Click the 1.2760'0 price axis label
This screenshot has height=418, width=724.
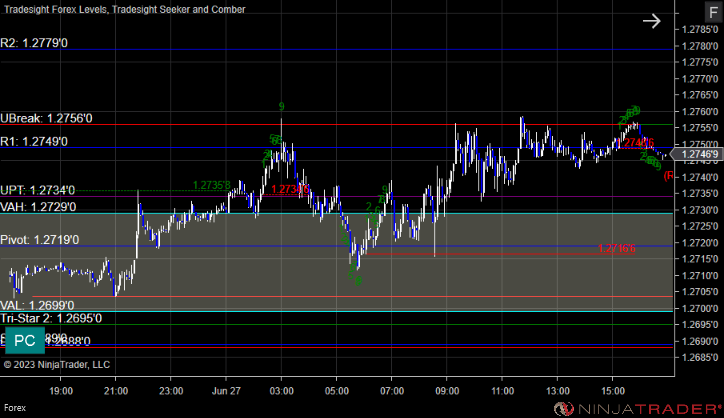pyautogui.click(x=700, y=111)
